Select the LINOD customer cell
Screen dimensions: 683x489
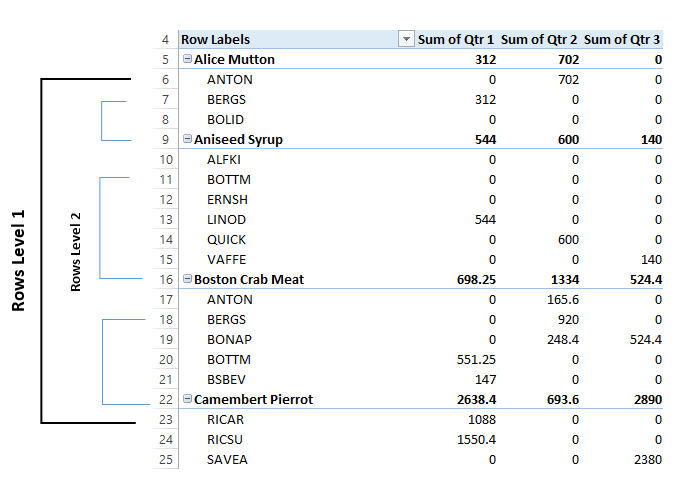[226, 220]
